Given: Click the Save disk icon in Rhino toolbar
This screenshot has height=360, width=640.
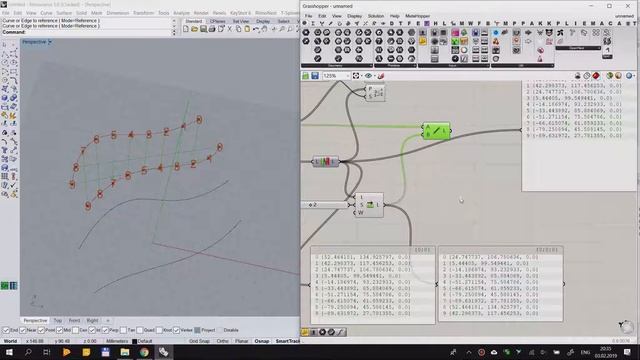Looking at the screenshot, I should 203,29.
